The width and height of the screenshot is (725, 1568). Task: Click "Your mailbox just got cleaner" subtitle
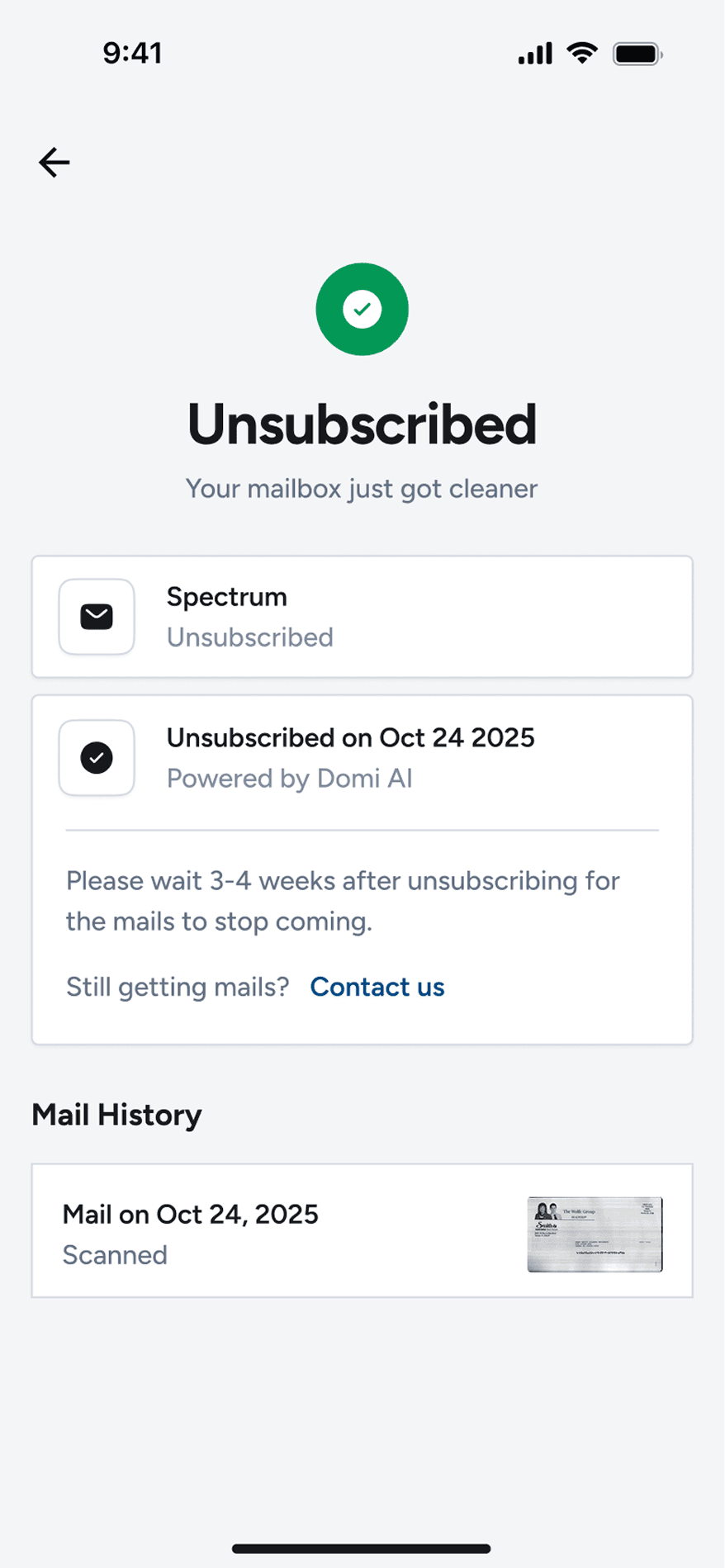[362, 489]
